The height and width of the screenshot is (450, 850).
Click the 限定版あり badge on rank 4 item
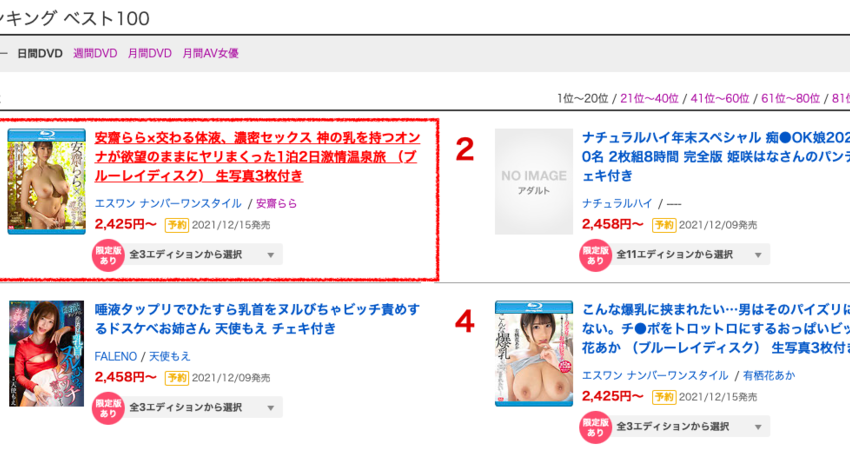(x=595, y=427)
